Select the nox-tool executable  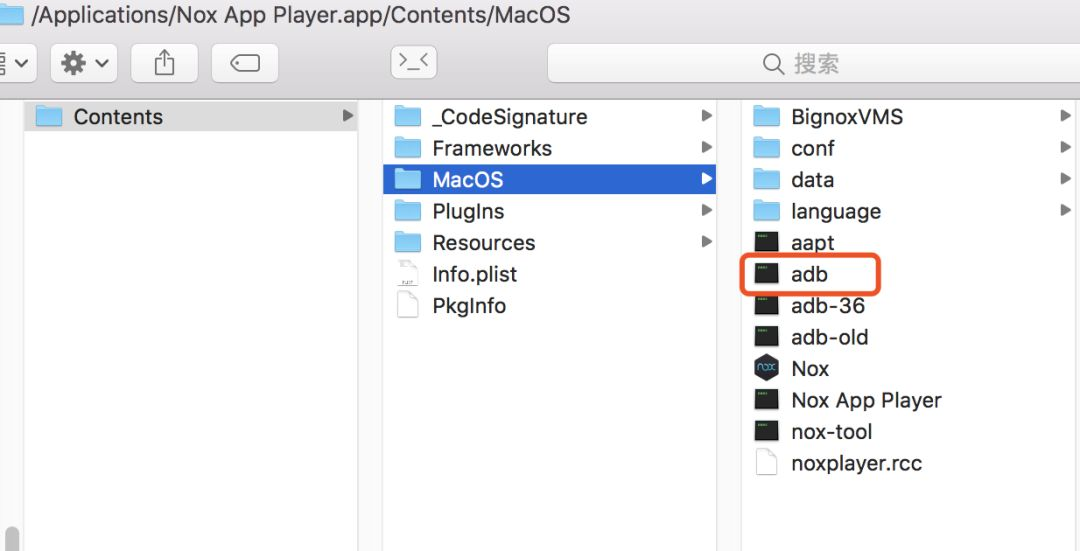[x=831, y=432]
